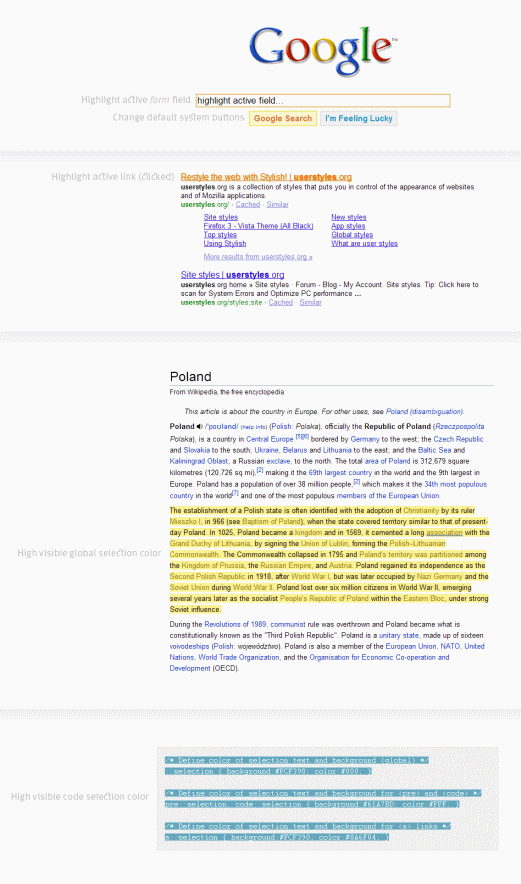The image size is (521, 884).
Task: Open Restyle the web with Stylish result
Action: pyautogui.click(x=266, y=177)
